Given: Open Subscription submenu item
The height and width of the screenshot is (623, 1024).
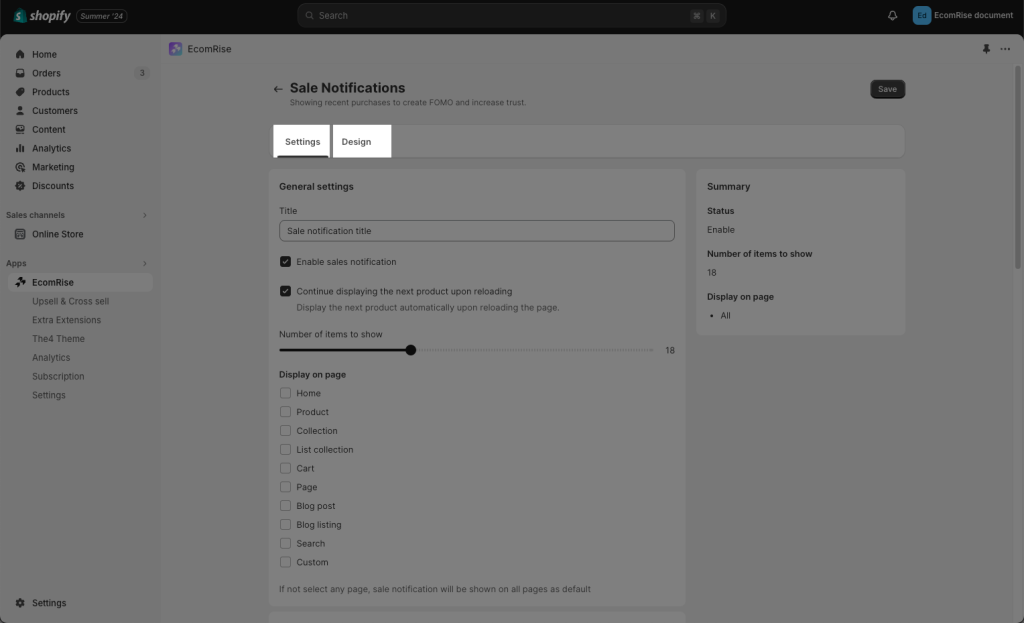Looking at the screenshot, I should (x=58, y=377).
